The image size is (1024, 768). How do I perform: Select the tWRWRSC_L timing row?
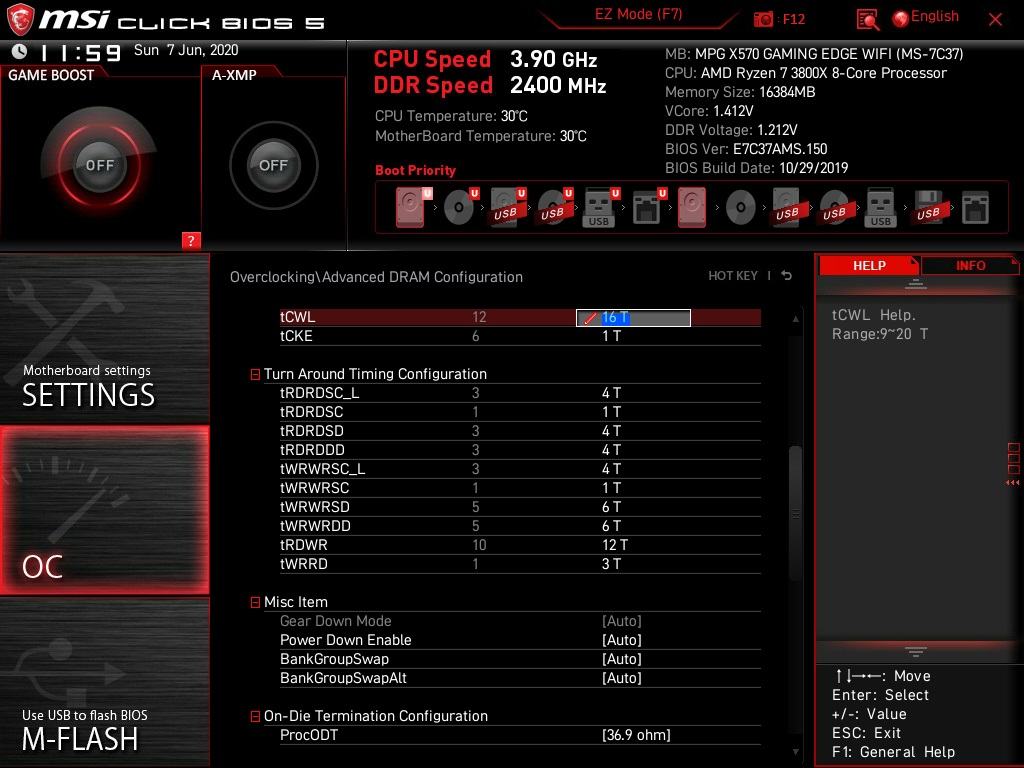pyautogui.click(x=520, y=469)
